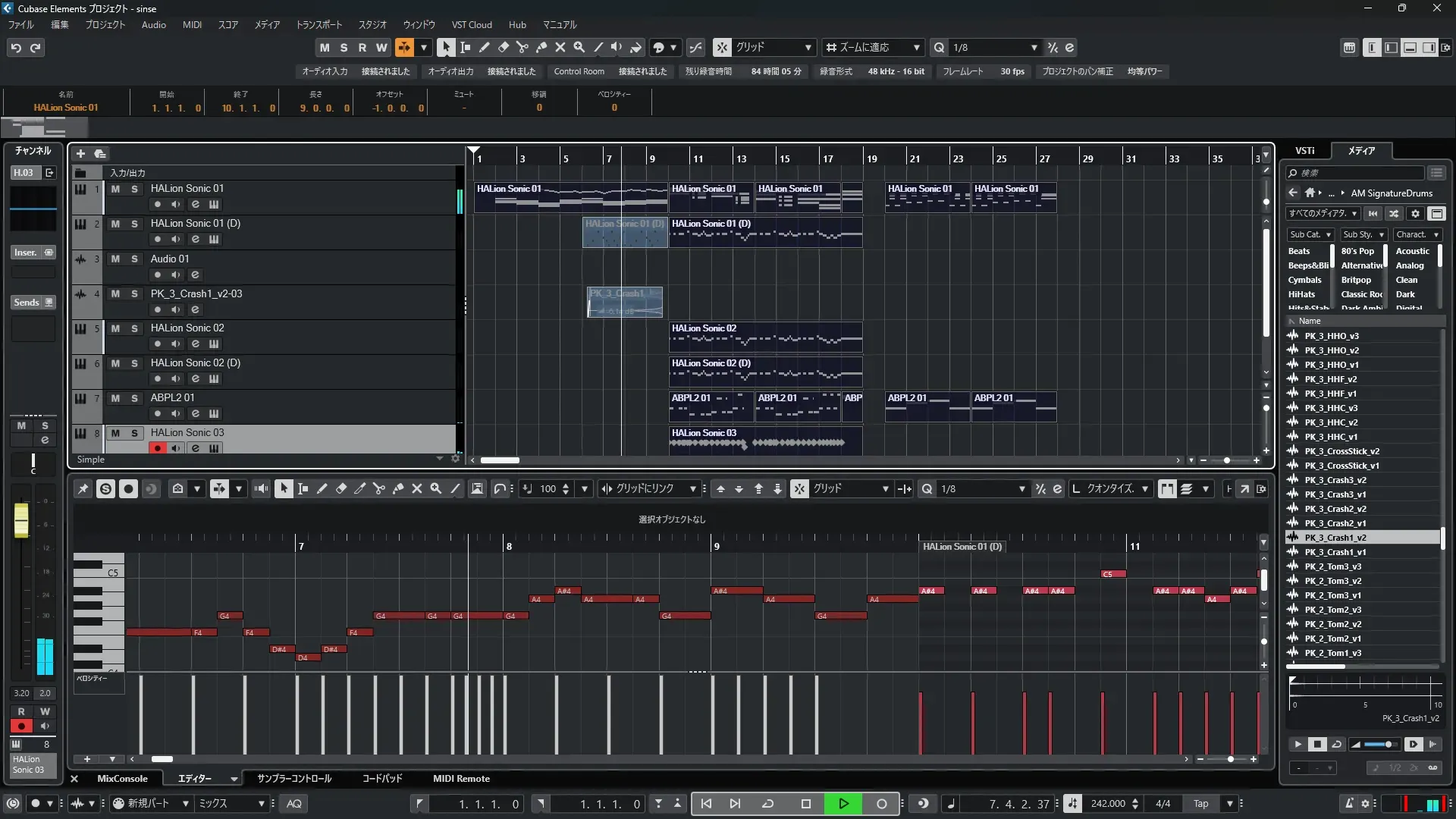This screenshot has height=819, width=1456.
Task: Select the Mute tool (X) in top toolbar
Action: [560, 47]
